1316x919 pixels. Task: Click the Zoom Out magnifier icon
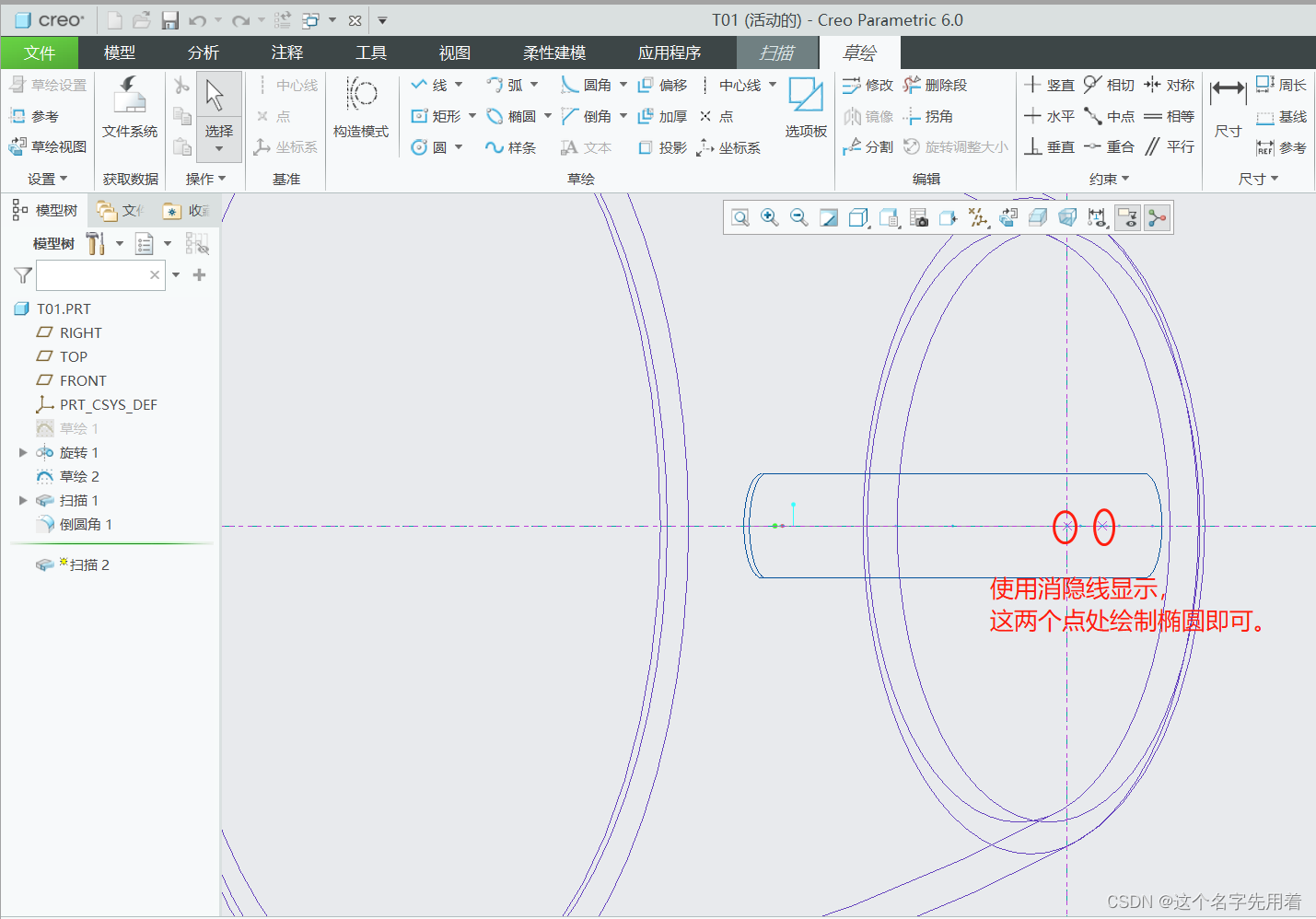click(799, 217)
